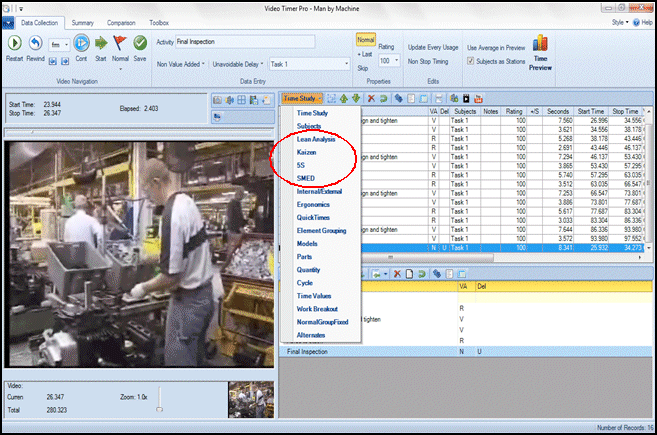Click the red Normal flag icon

coord(120,43)
